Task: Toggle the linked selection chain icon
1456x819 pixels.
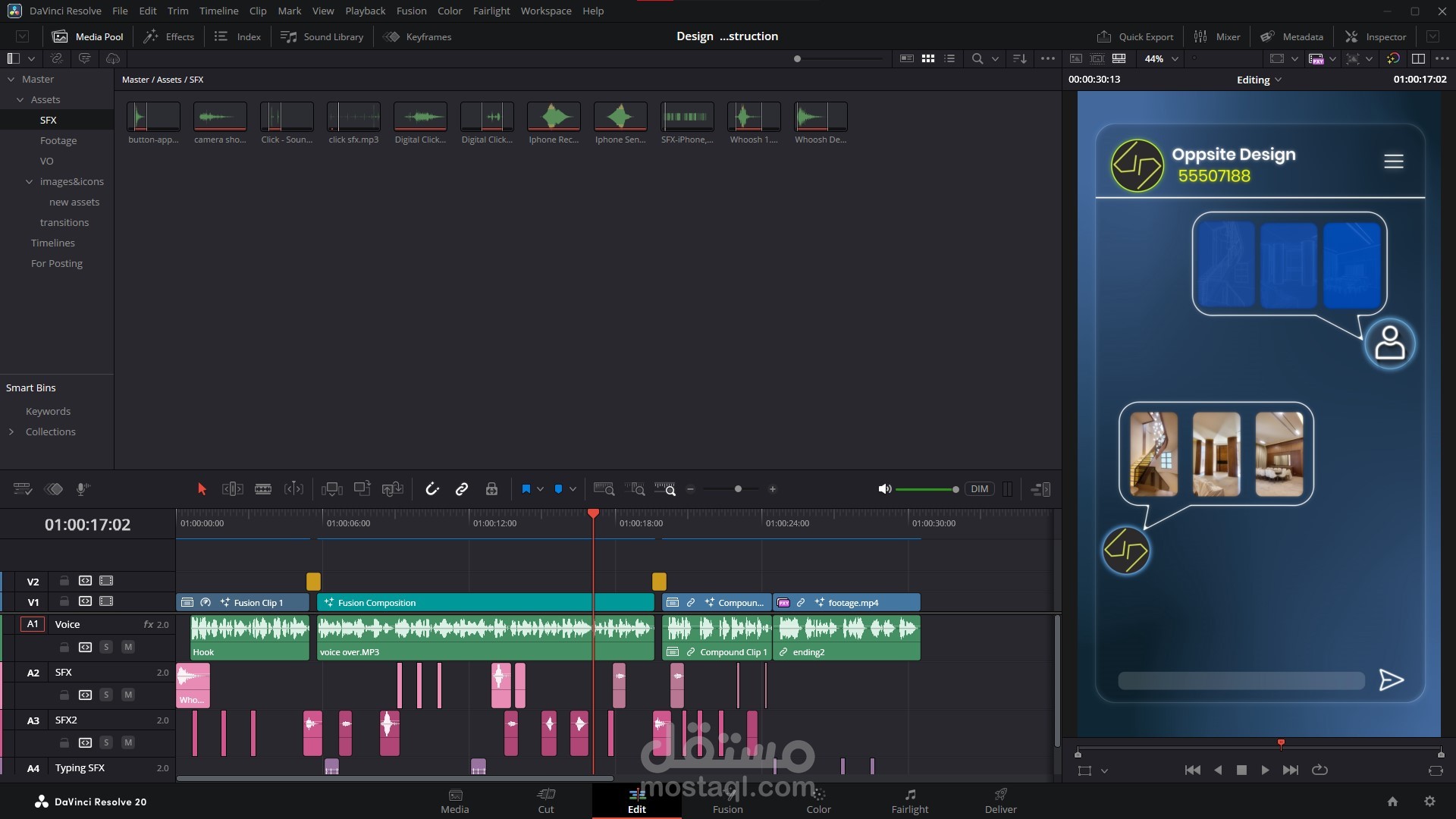Action: [462, 489]
